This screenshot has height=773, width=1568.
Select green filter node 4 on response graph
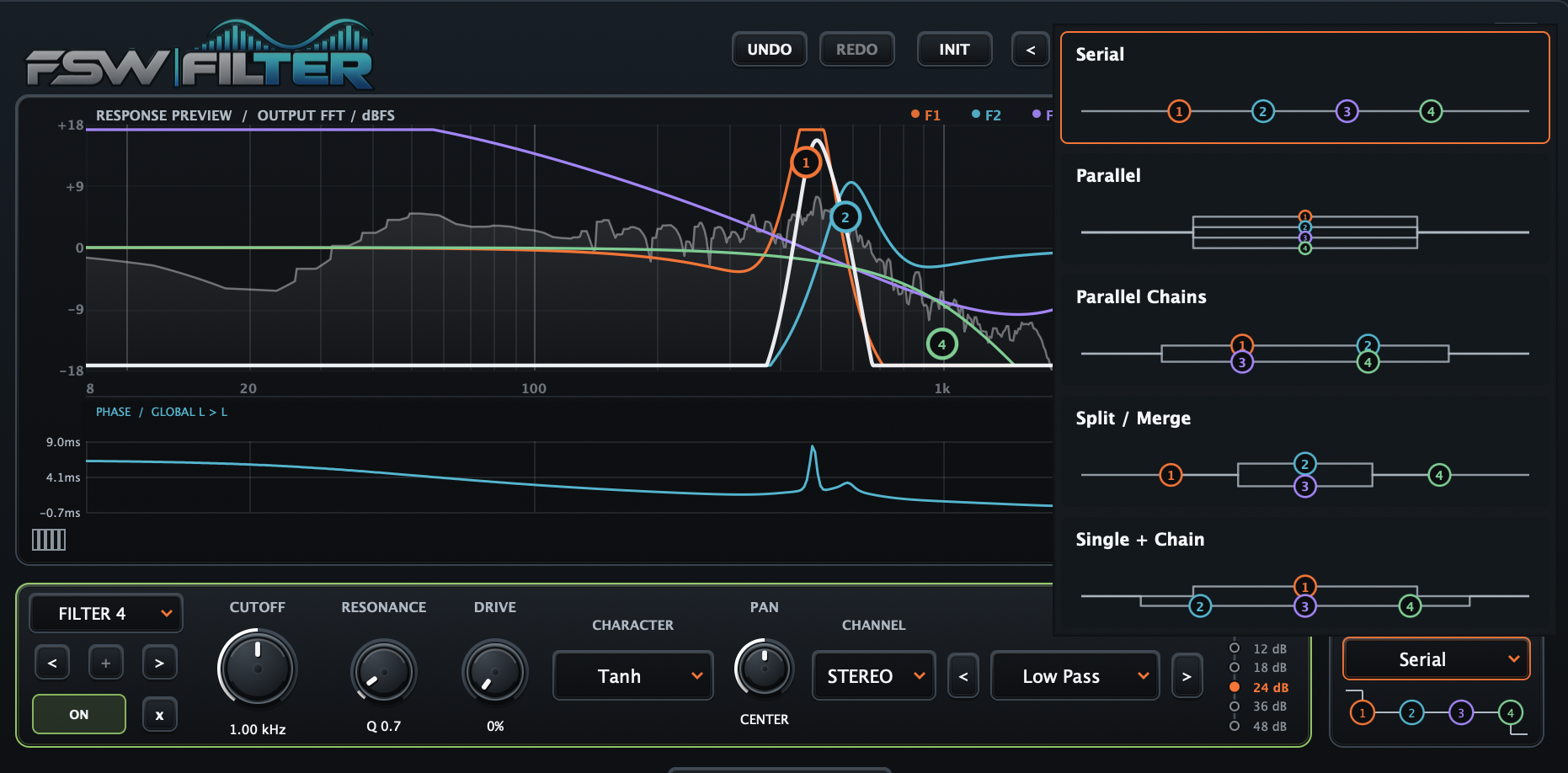pos(941,344)
